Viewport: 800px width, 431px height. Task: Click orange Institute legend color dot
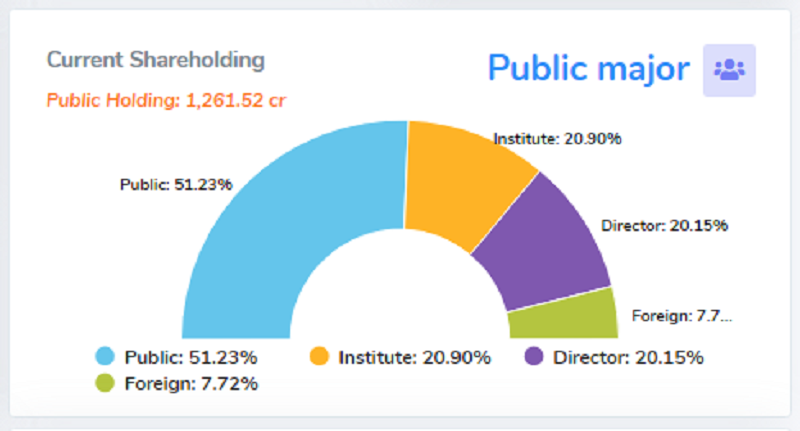tap(319, 356)
